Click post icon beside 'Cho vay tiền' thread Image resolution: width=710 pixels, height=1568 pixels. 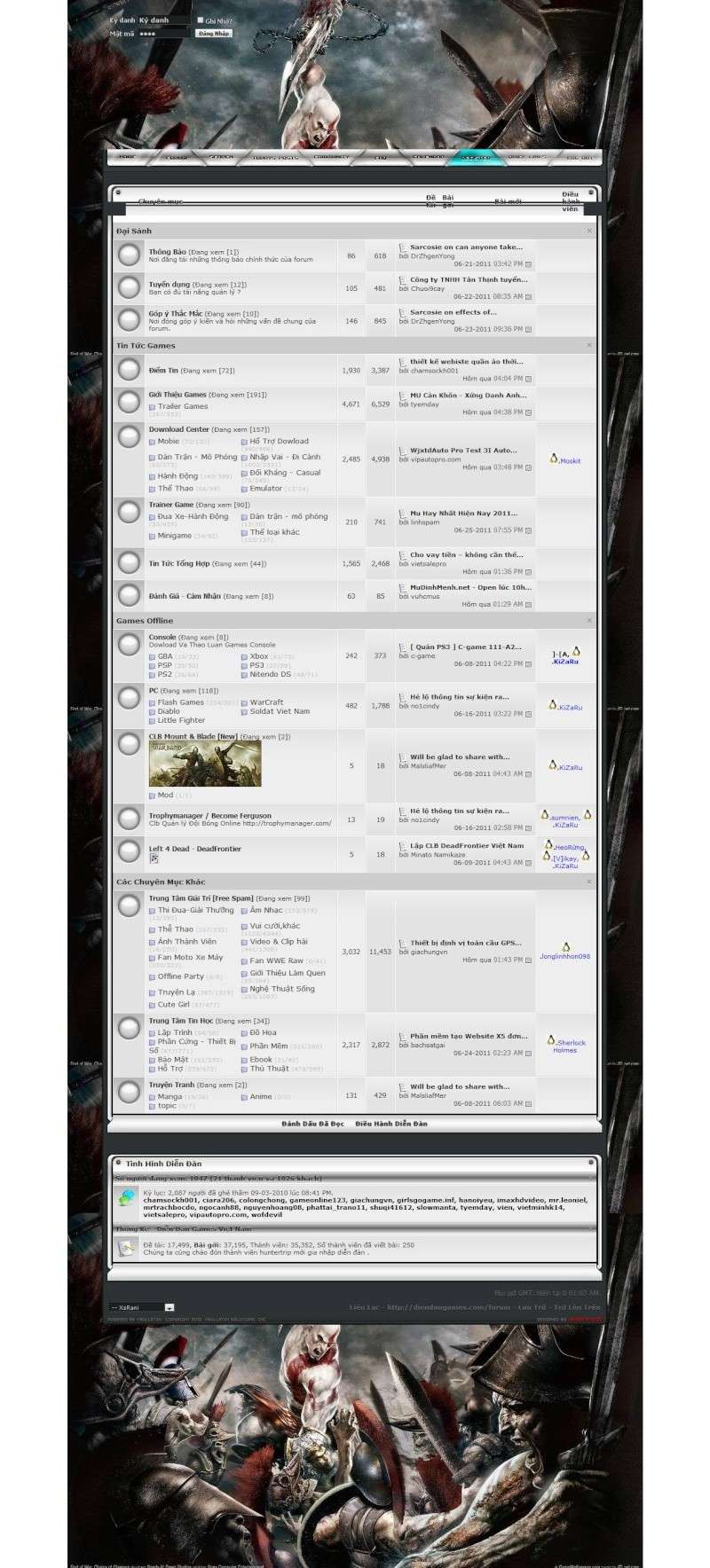click(403, 555)
